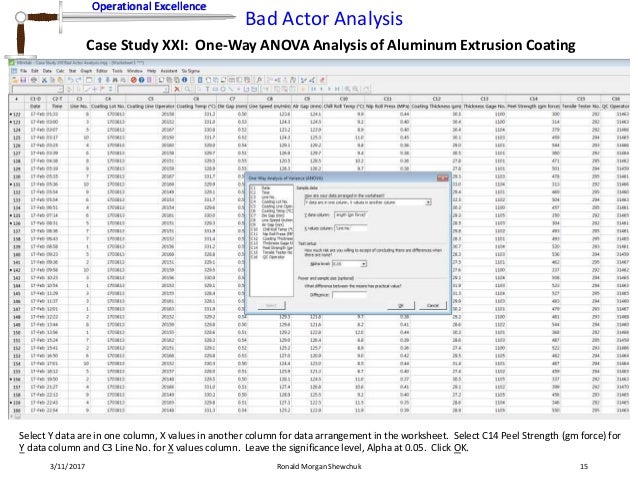The width and height of the screenshot is (638, 479).
Task: Select the Rectangle drawing tool
Action: tap(215, 89)
